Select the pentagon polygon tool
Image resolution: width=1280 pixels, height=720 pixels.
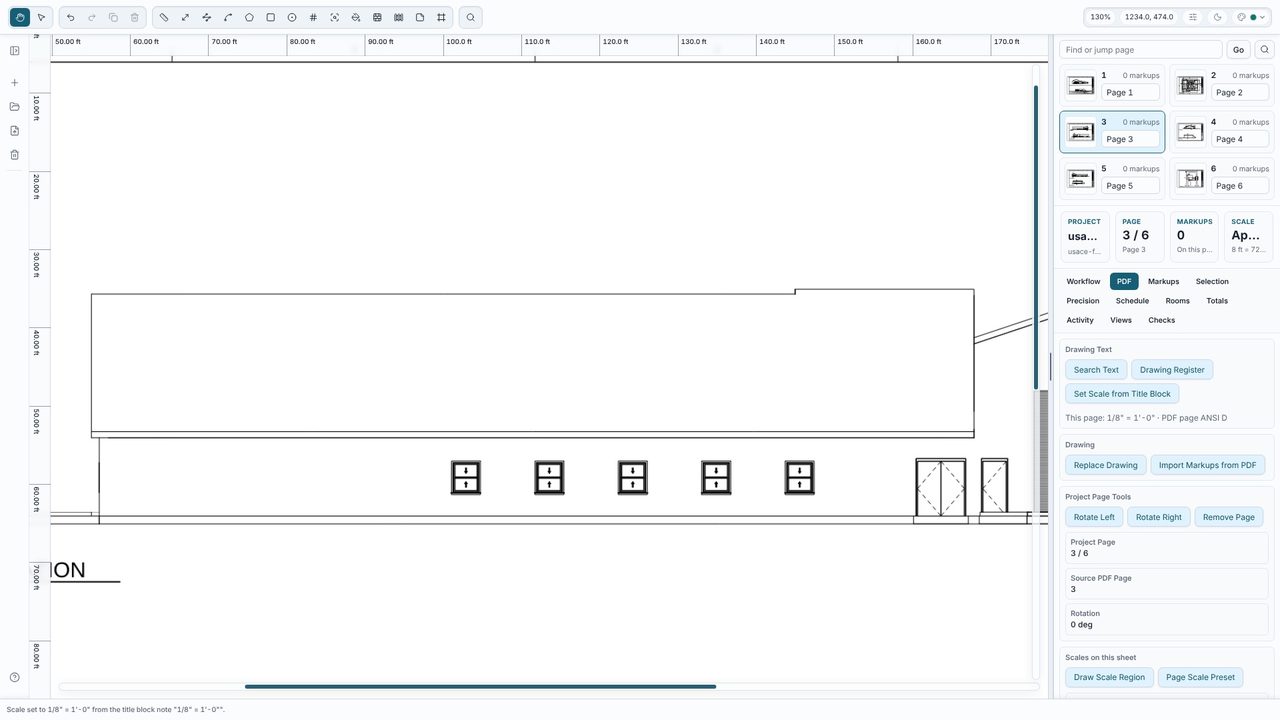(x=249, y=17)
